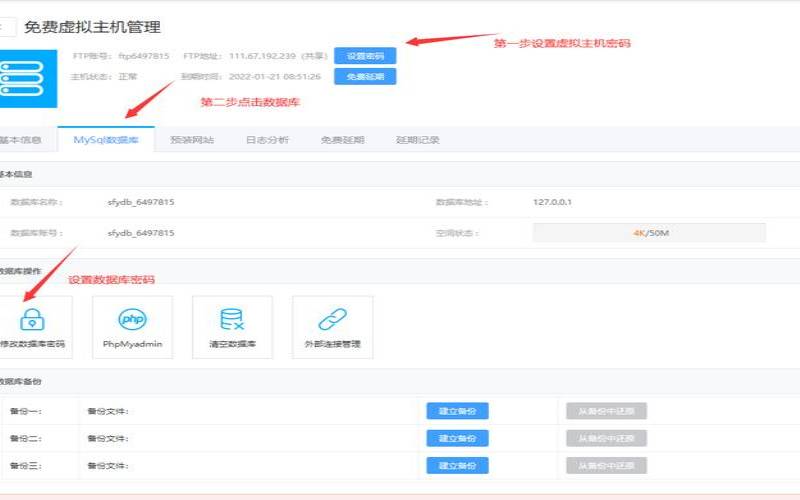Restore from backup in 备份二 row

pos(606,438)
